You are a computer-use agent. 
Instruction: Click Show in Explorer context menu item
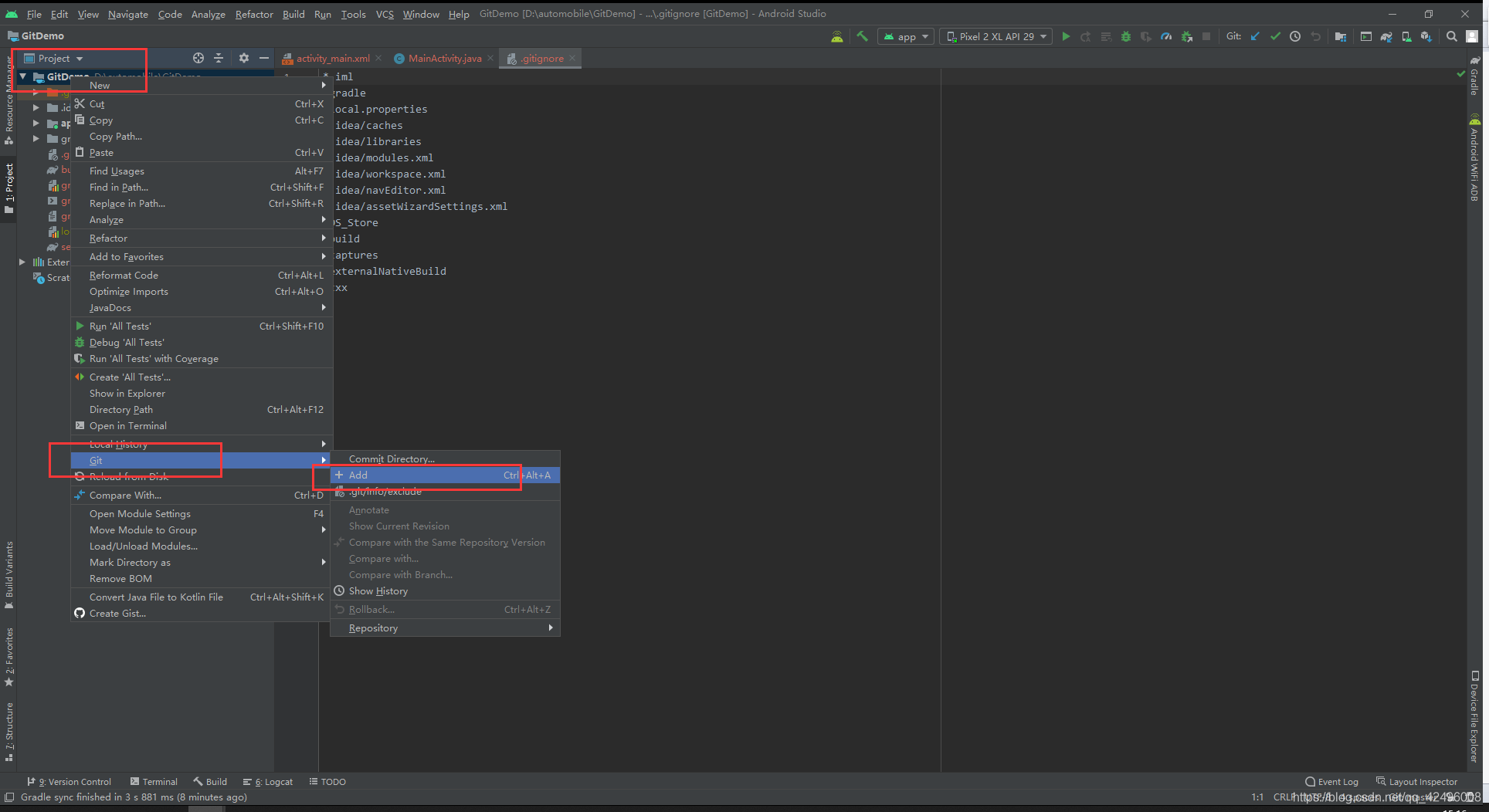(x=202, y=393)
